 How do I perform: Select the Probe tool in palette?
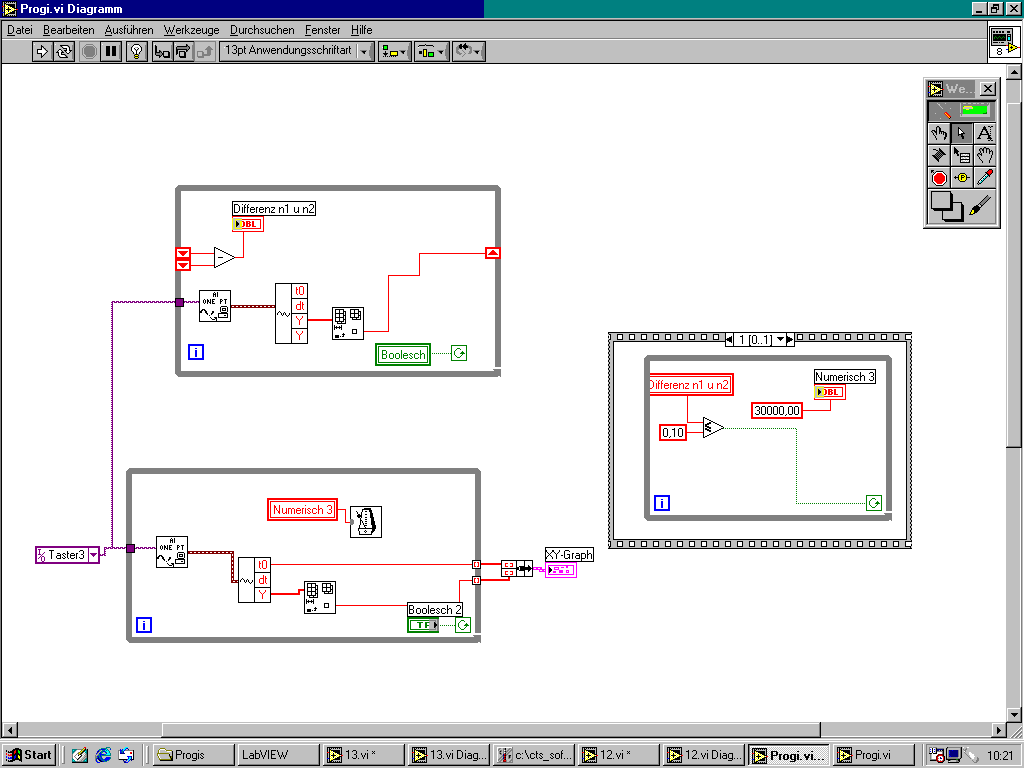(x=961, y=178)
